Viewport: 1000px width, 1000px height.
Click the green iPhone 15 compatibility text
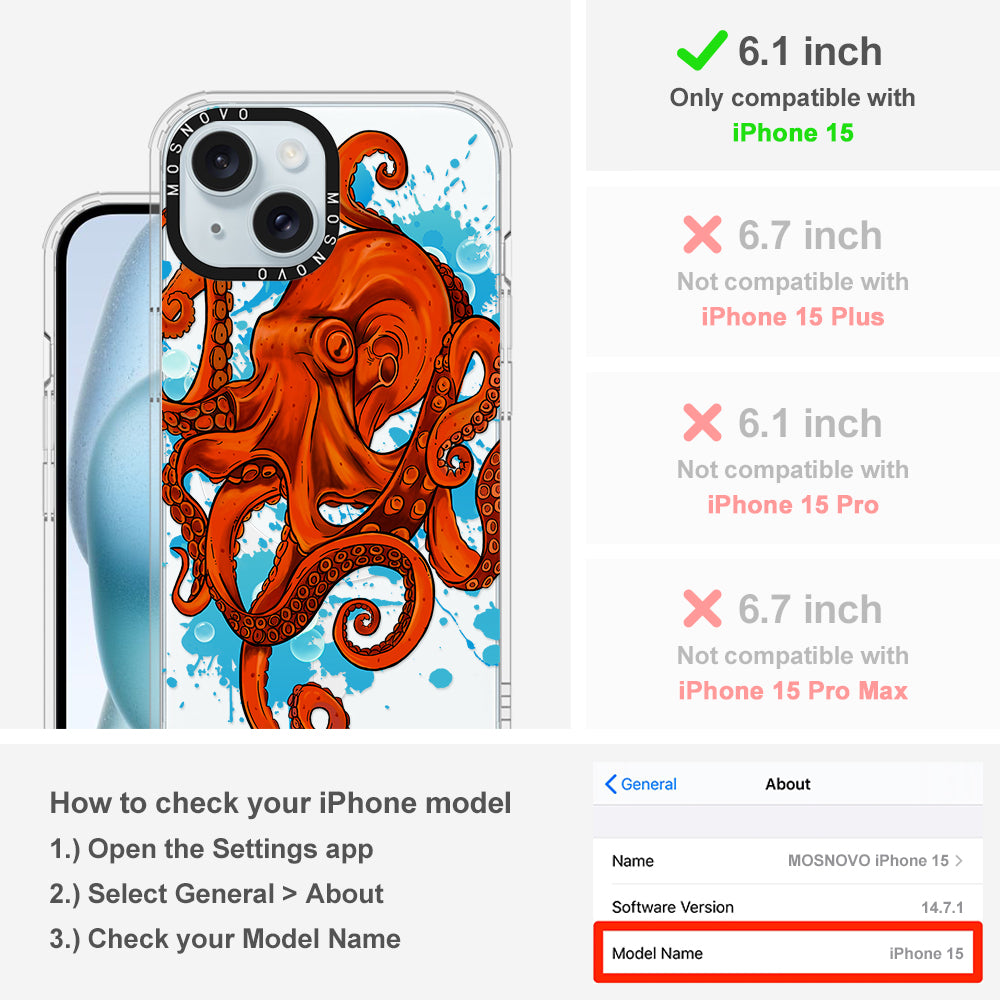793,133
